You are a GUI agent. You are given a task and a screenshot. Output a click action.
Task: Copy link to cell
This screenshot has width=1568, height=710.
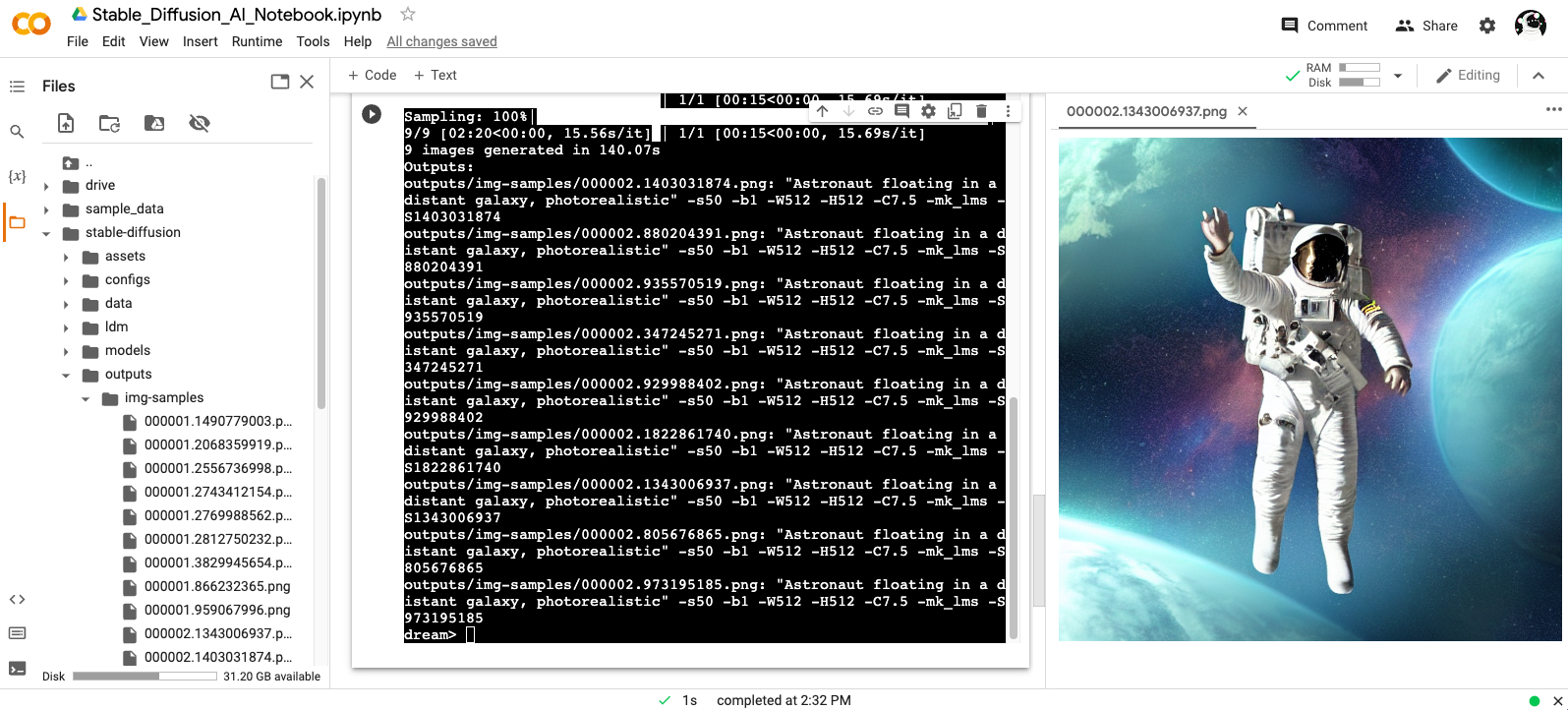point(875,111)
